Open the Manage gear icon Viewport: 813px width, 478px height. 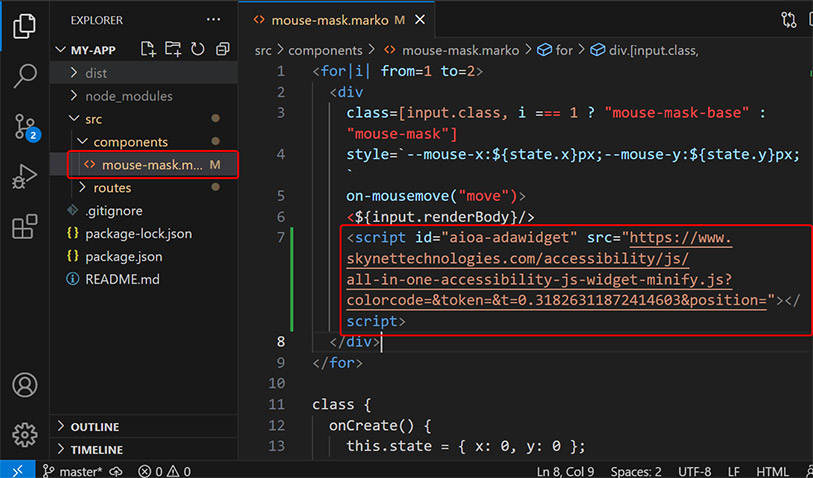point(24,435)
